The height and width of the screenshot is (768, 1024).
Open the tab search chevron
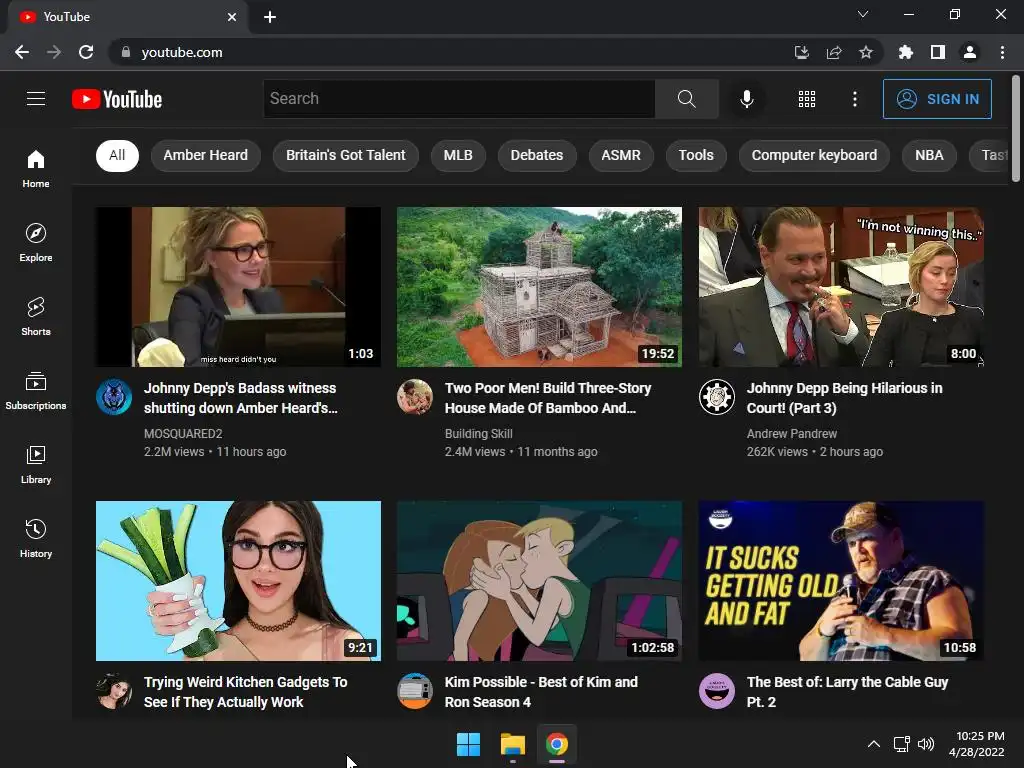pos(863,14)
